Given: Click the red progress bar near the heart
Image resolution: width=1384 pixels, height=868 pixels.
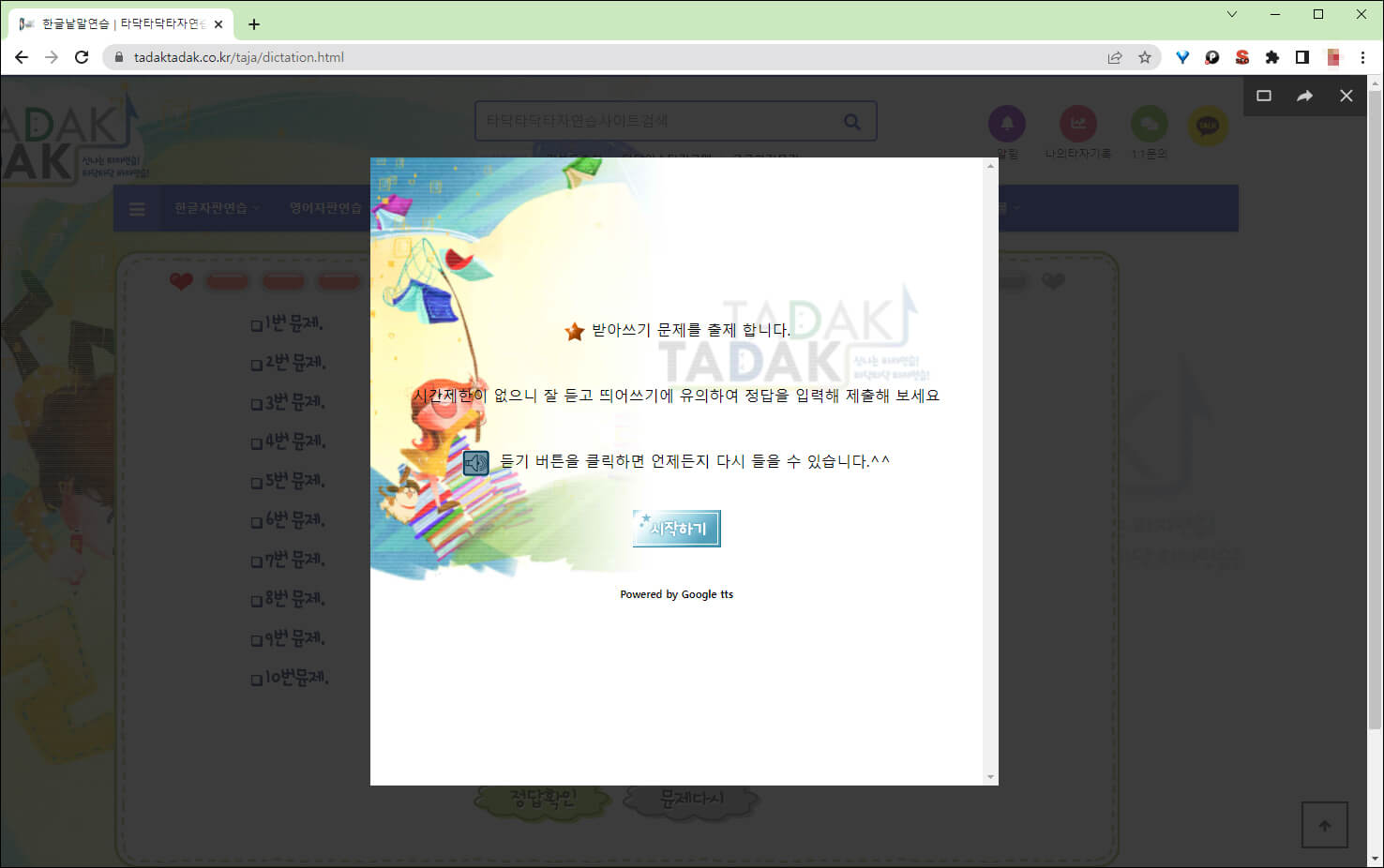Looking at the screenshot, I should (x=227, y=281).
